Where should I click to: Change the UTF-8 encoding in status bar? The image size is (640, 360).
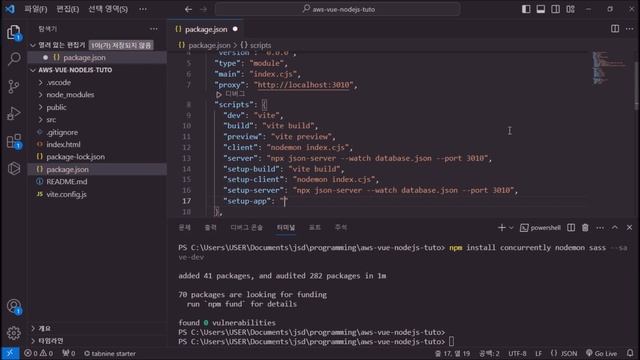pos(517,353)
